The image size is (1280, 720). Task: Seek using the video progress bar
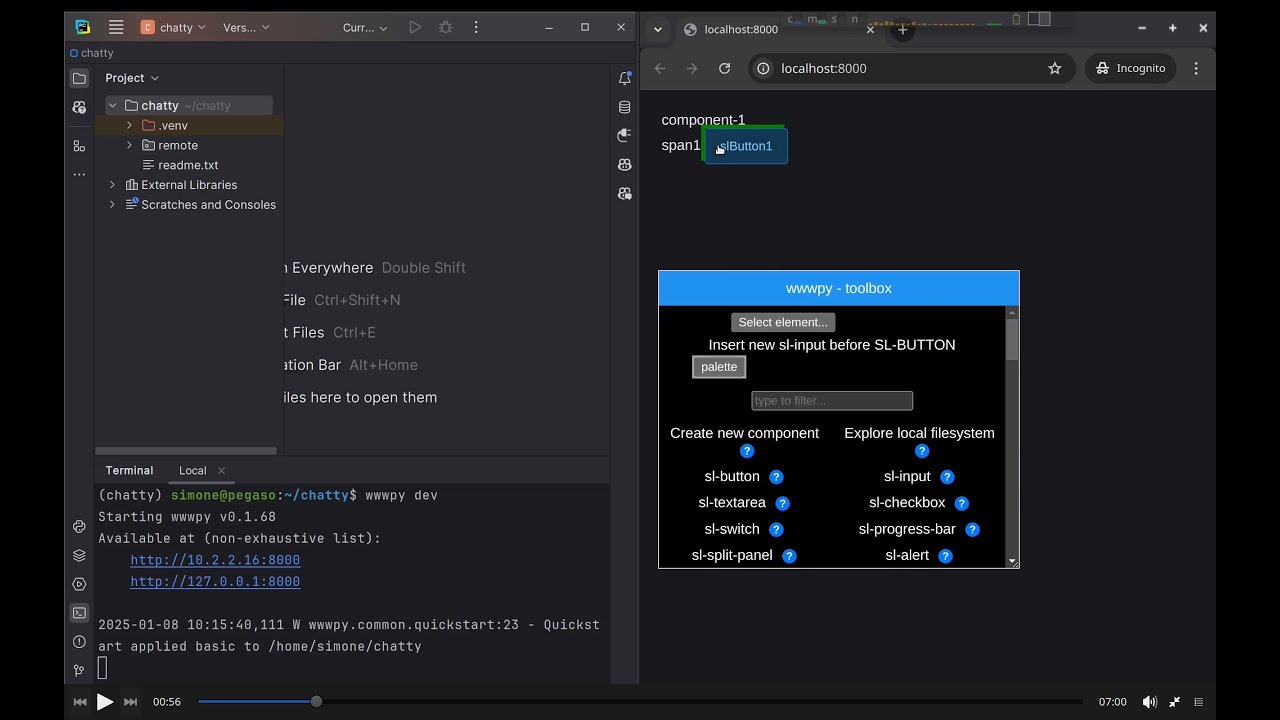tap(640, 702)
